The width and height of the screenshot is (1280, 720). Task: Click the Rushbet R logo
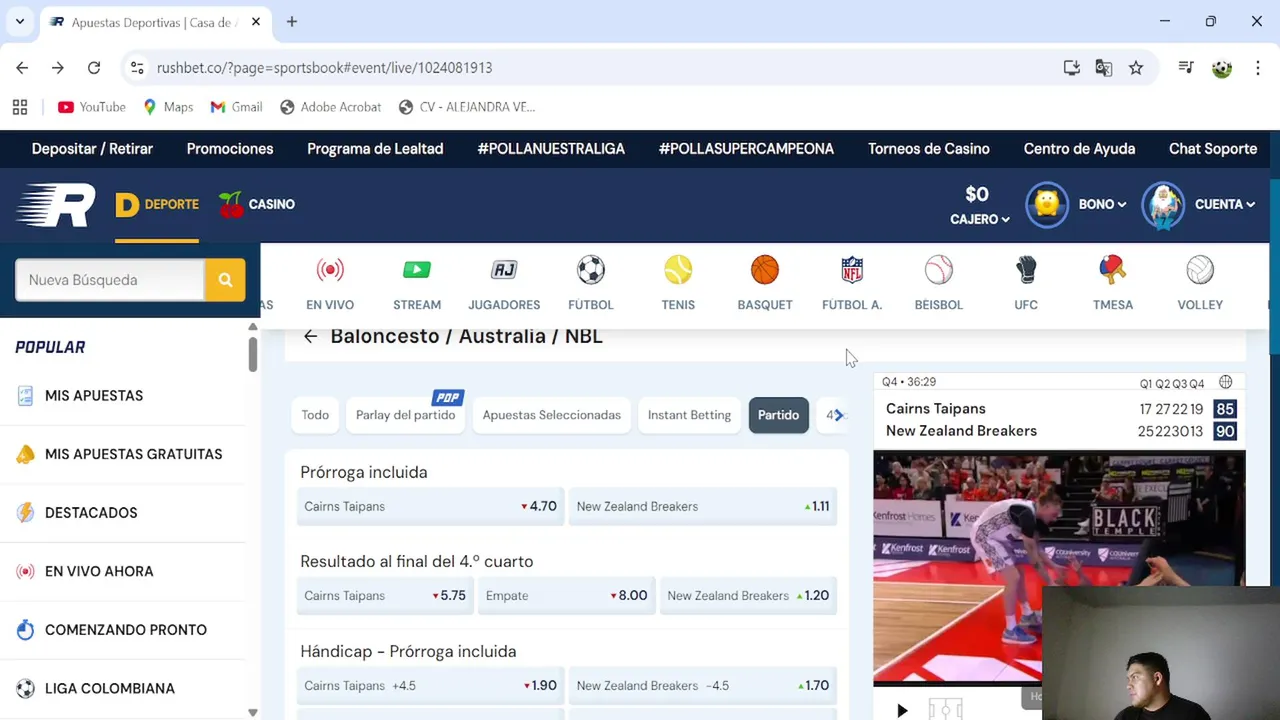pyautogui.click(x=56, y=205)
